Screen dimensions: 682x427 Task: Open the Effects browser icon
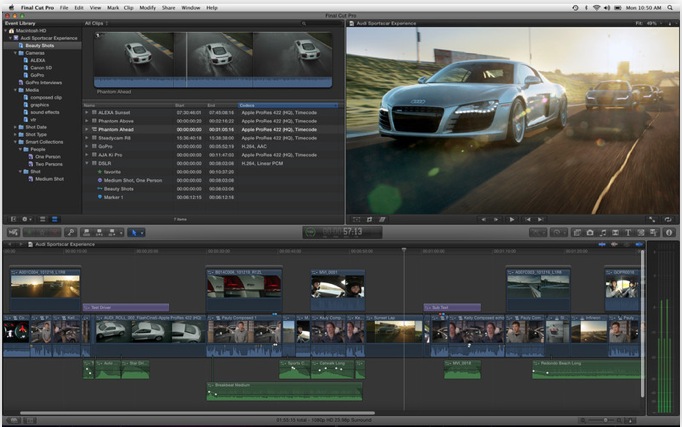point(577,233)
